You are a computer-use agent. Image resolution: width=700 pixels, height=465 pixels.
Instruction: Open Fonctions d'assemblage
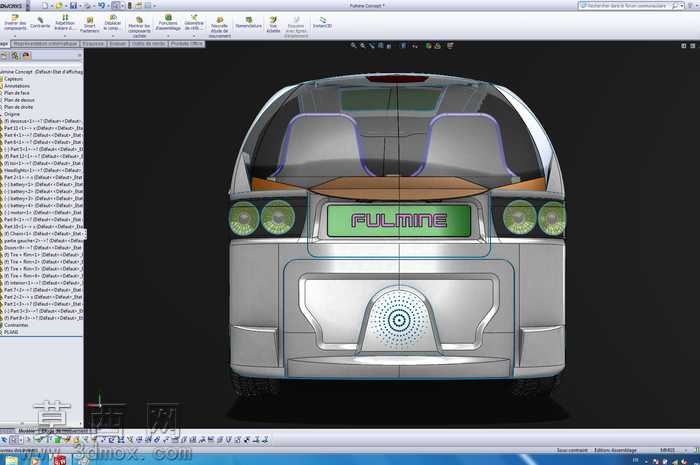point(168,23)
